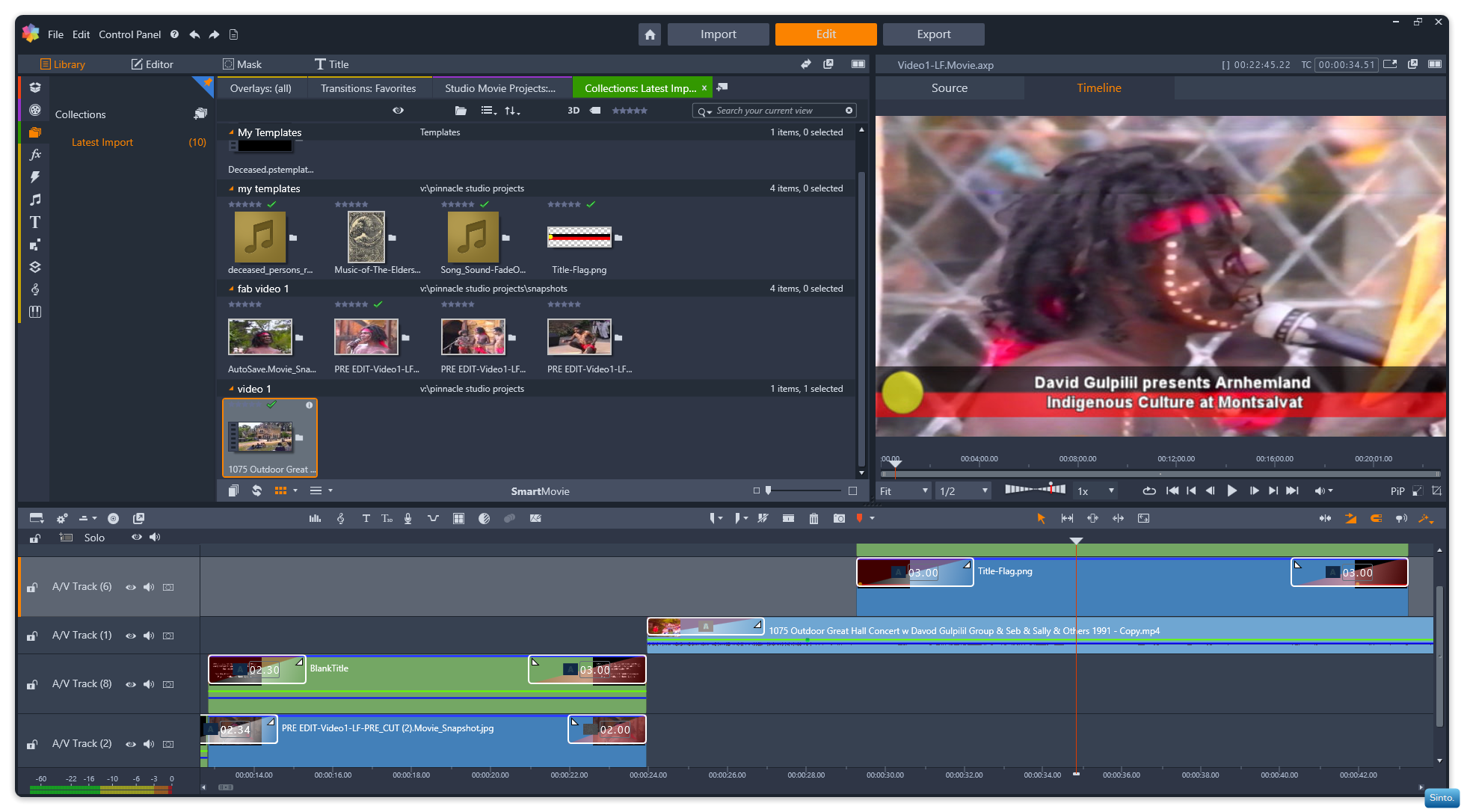
Task: Hide A/V Track (1) video
Action: (x=131, y=636)
